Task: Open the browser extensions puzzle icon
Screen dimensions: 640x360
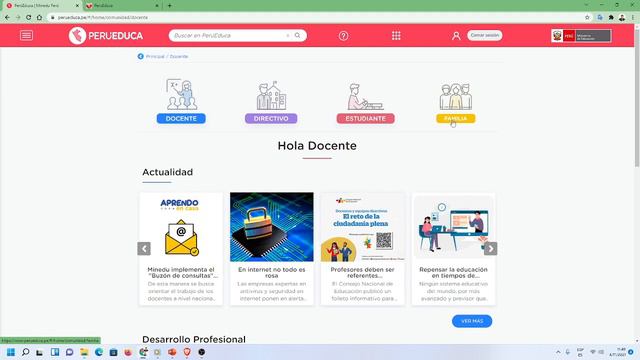Action: [611, 17]
